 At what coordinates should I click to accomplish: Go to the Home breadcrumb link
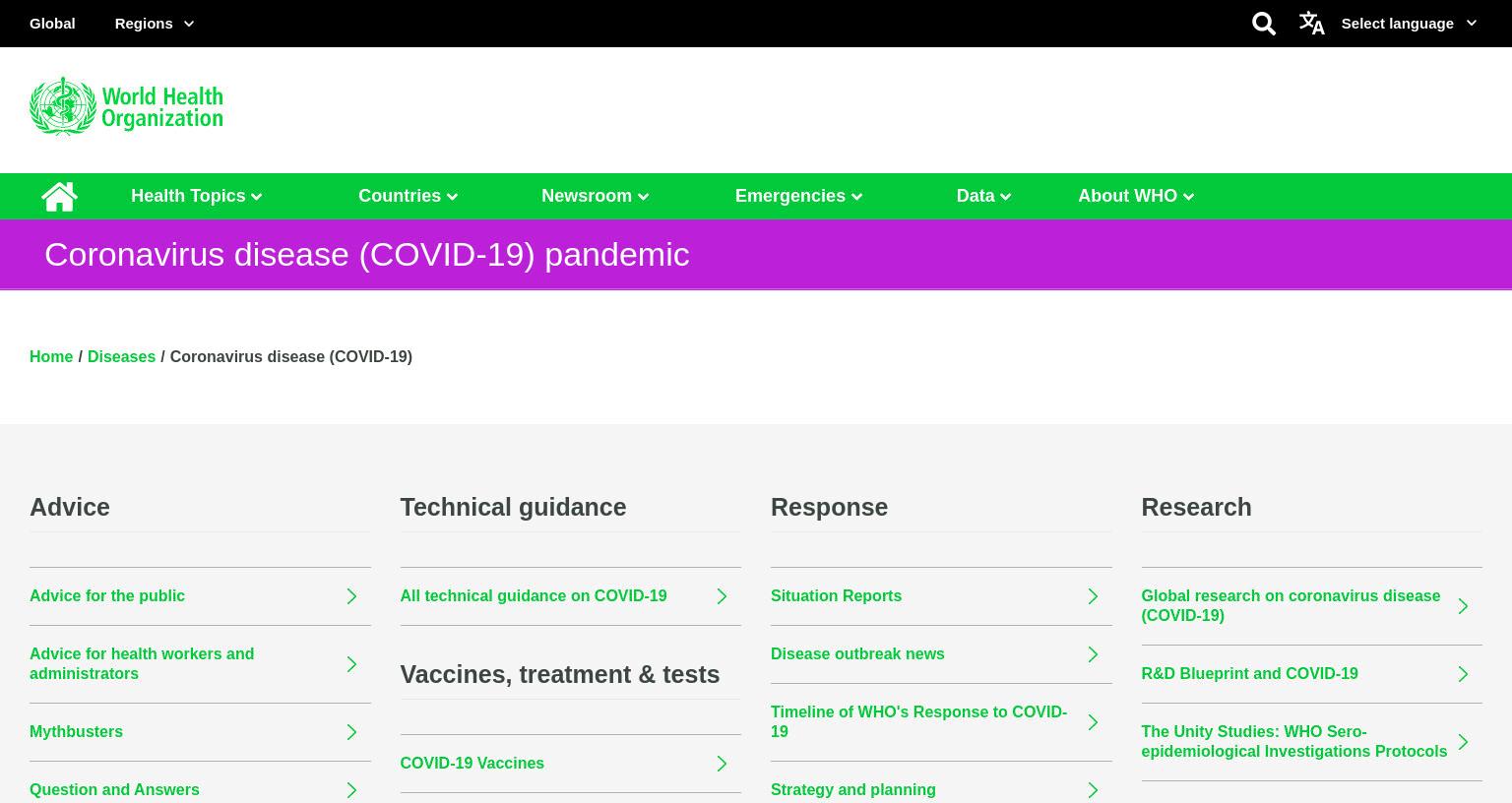tap(51, 356)
